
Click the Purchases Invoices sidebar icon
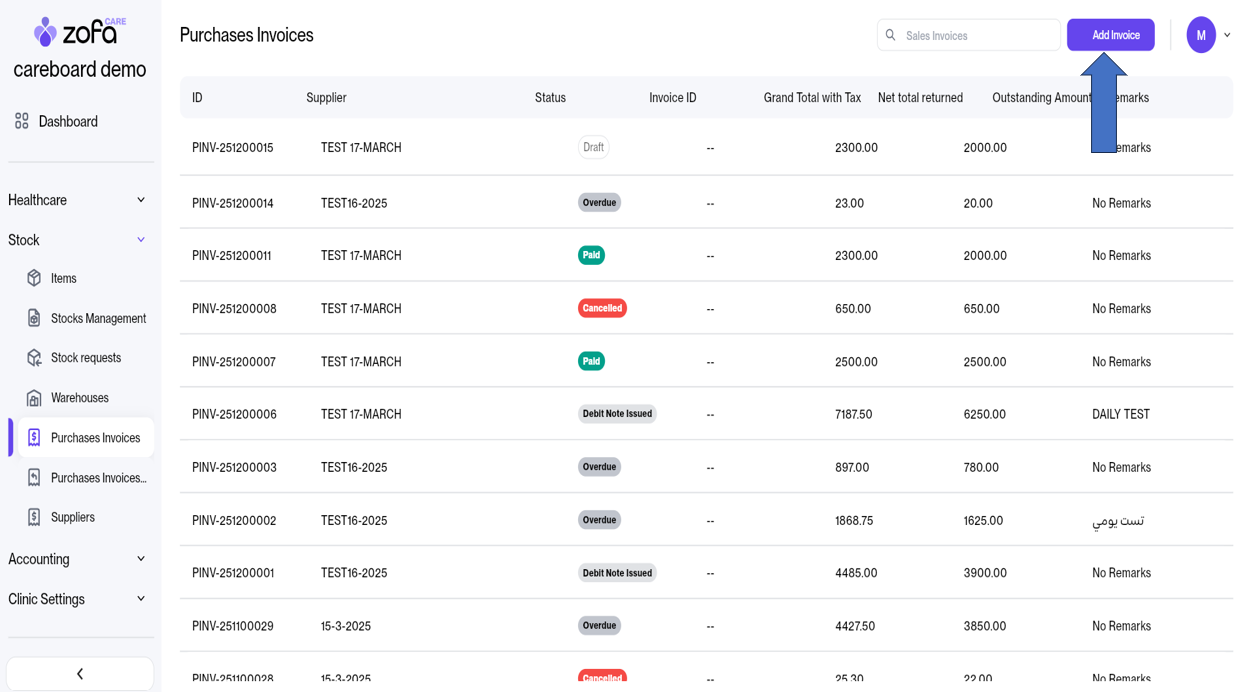pyautogui.click(x=34, y=438)
